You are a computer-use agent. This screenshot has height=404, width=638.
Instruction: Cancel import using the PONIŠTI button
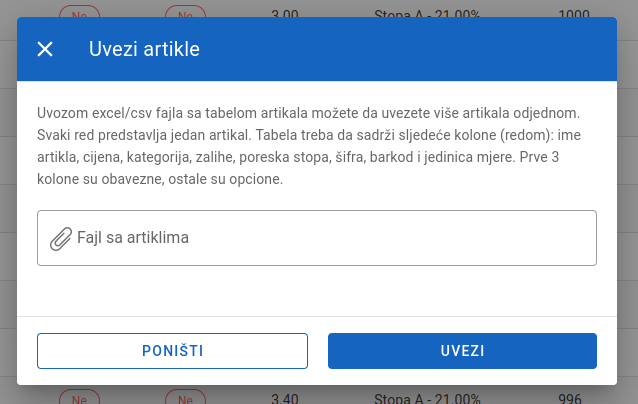[x=172, y=351]
